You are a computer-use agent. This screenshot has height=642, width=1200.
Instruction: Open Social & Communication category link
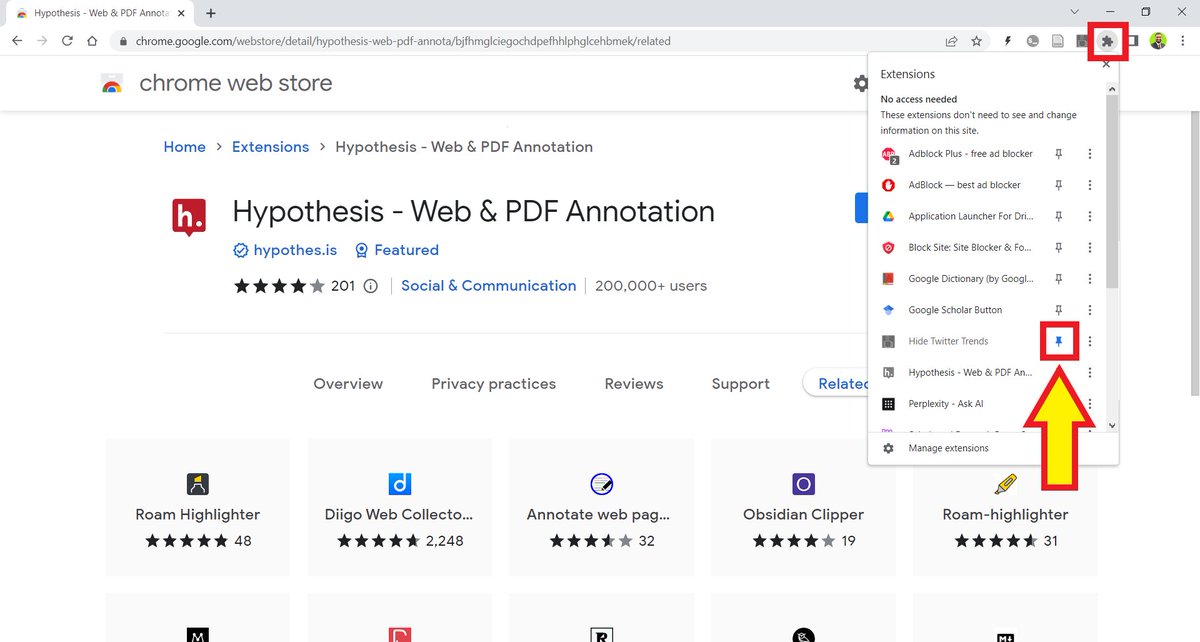click(489, 286)
